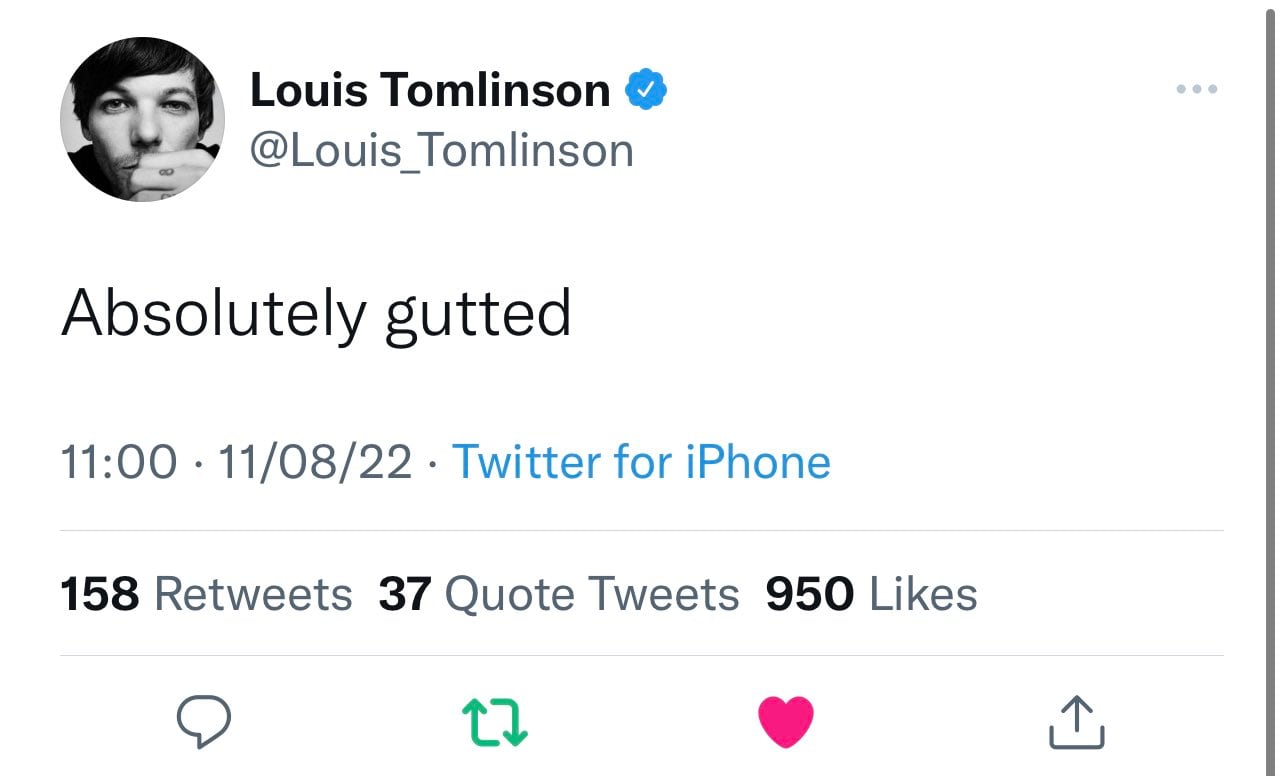1284x776 pixels.
Task: Open the reply composer with the speech bubble icon
Action: pyautogui.click(x=205, y=721)
